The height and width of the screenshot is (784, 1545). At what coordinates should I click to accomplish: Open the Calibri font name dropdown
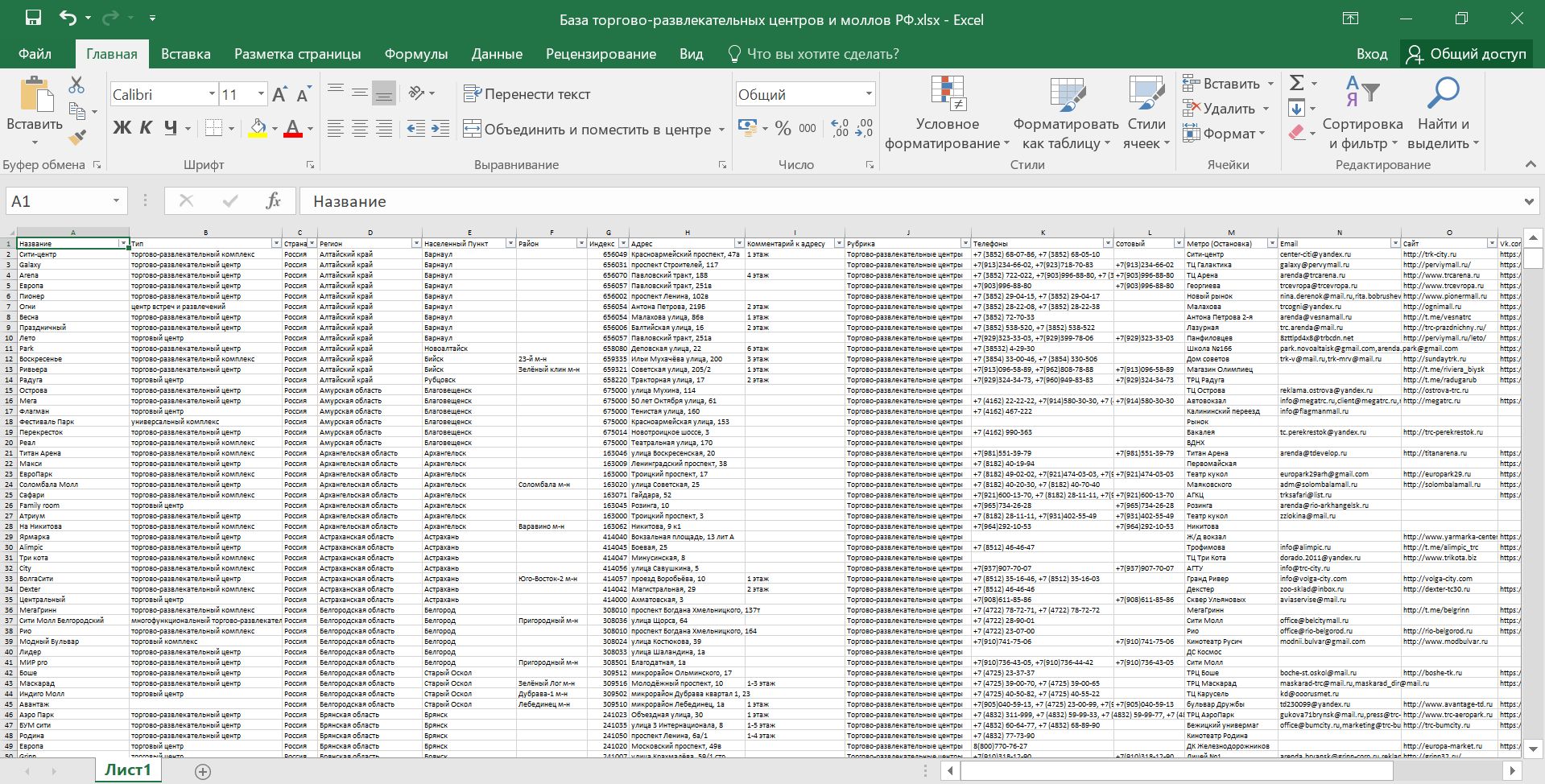(x=212, y=94)
